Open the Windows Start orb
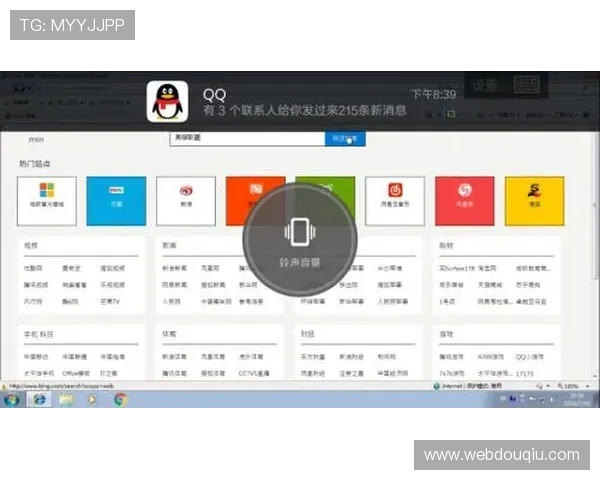 (11, 400)
